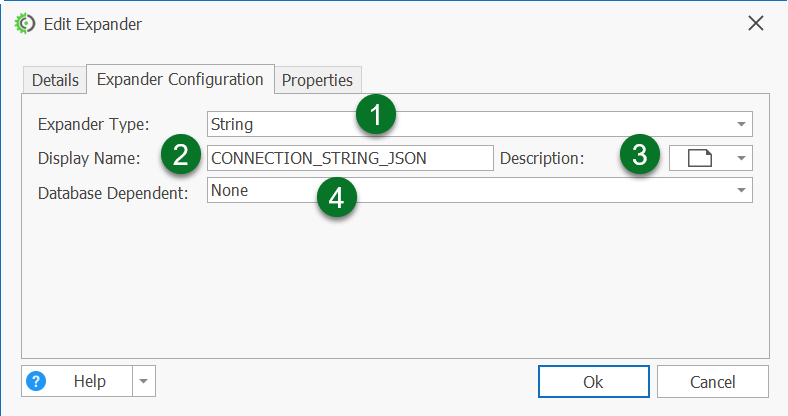Click the Help button
The image size is (788, 416).
(x=89, y=381)
